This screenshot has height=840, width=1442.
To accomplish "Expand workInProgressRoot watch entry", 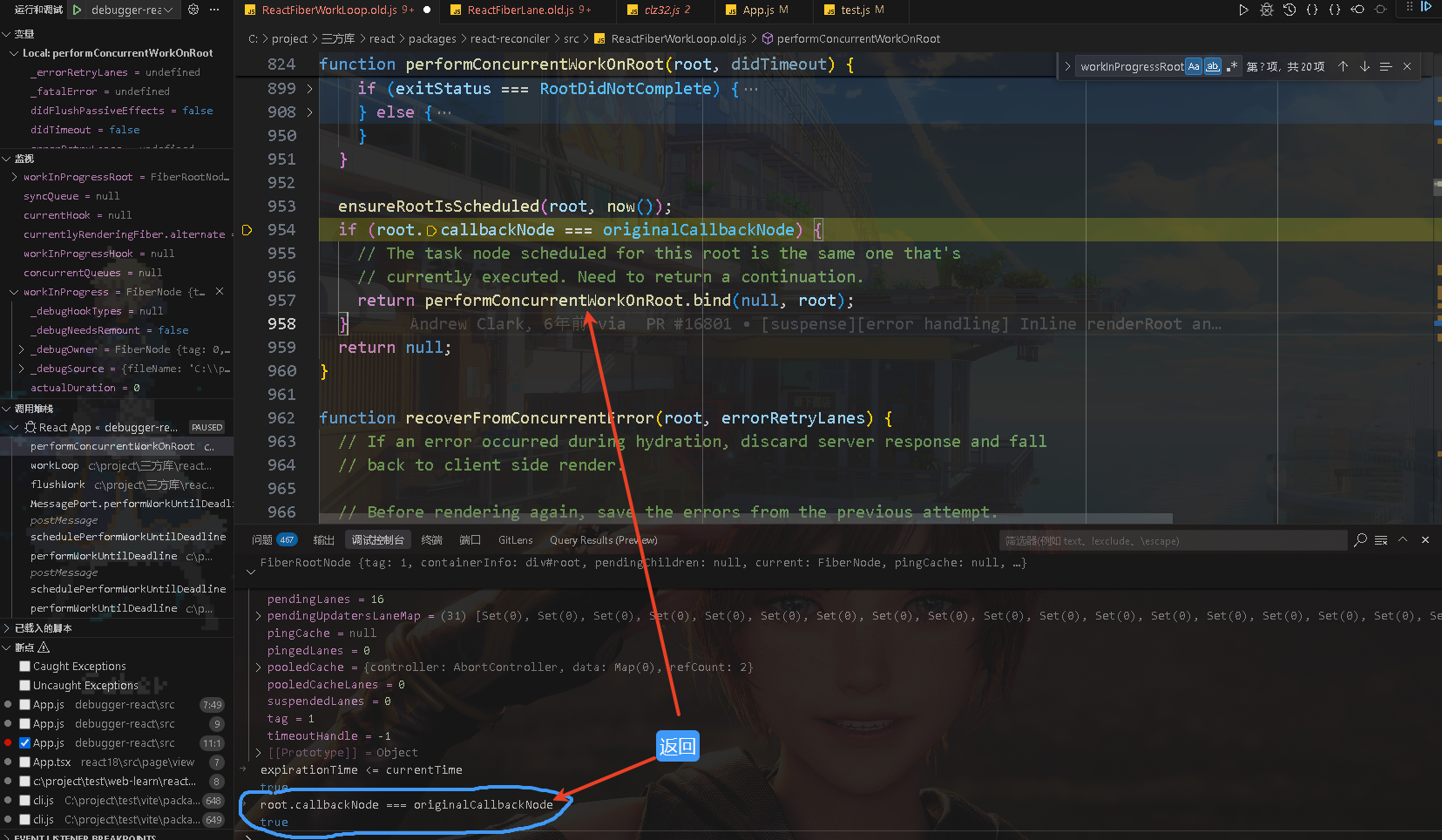I will tap(14, 177).
